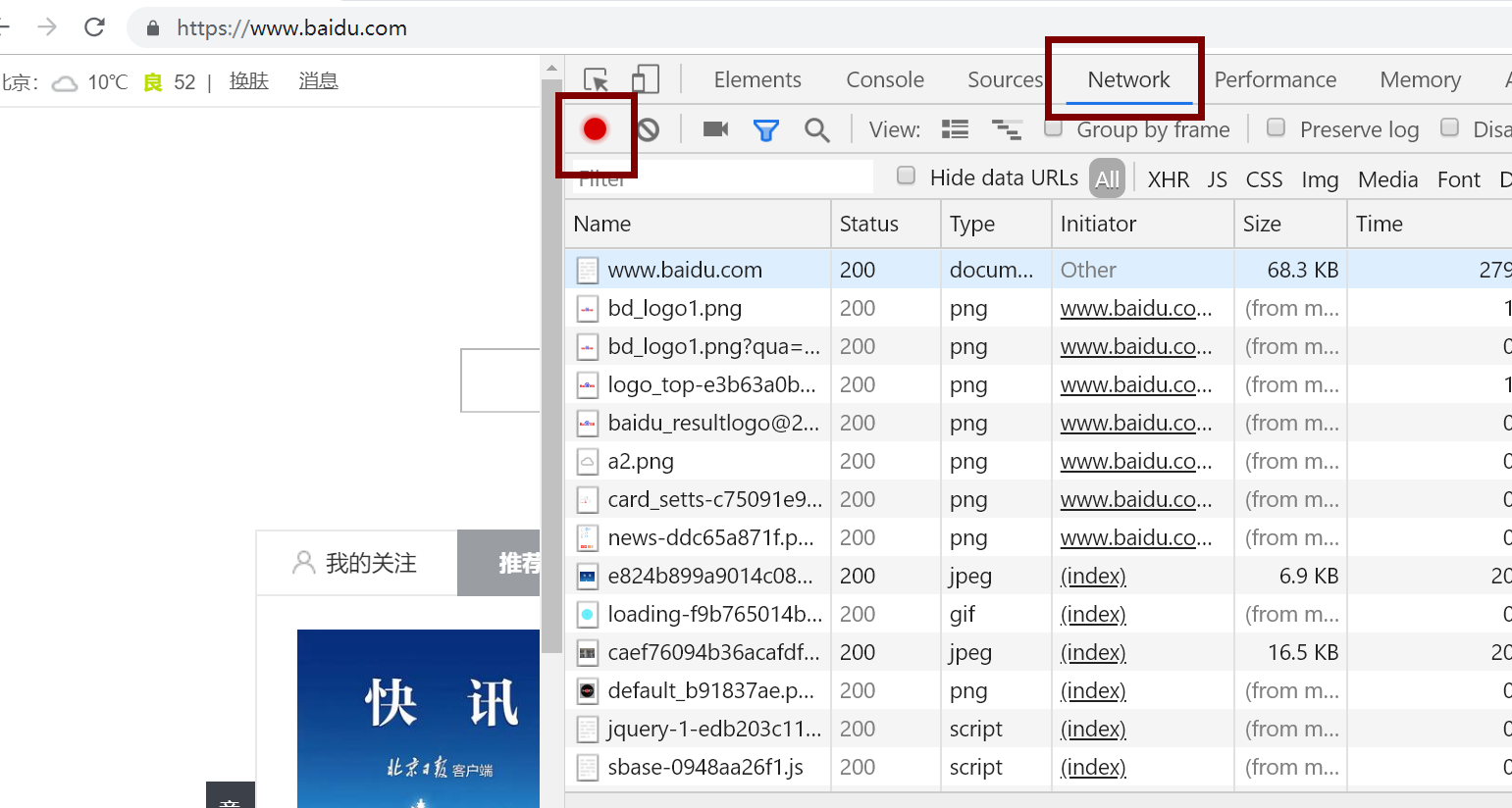
Task: Toggle the device toolbar icon
Action: point(645,79)
